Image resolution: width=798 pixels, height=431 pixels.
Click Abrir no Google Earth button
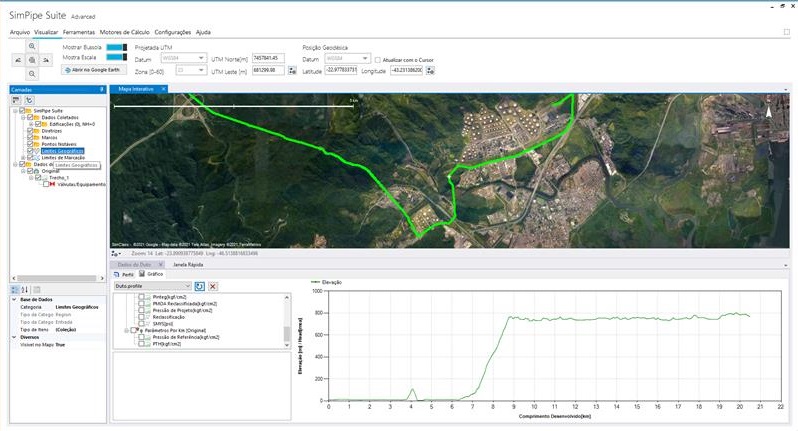click(x=93, y=70)
